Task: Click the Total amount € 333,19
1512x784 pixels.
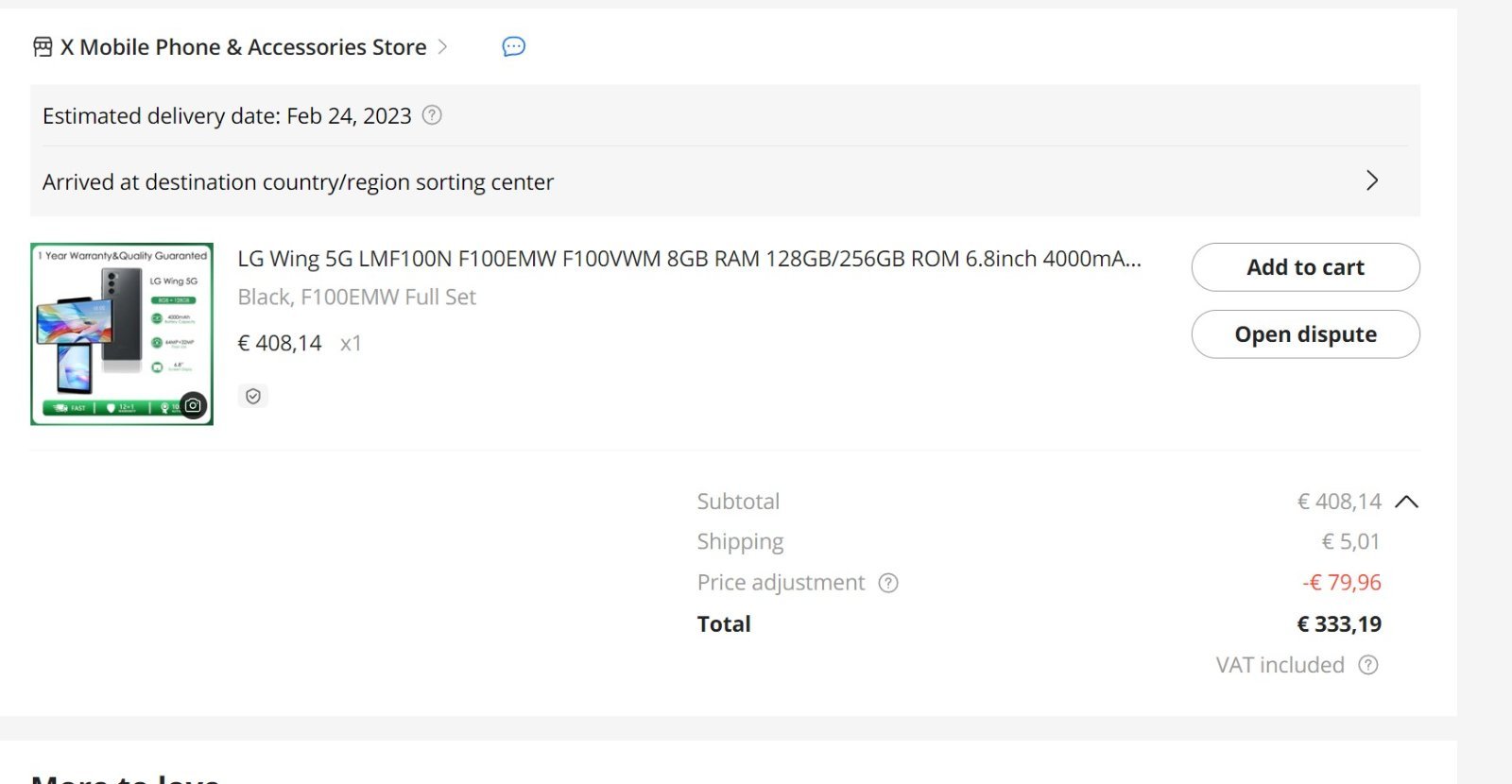Action: coord(1339,624)
